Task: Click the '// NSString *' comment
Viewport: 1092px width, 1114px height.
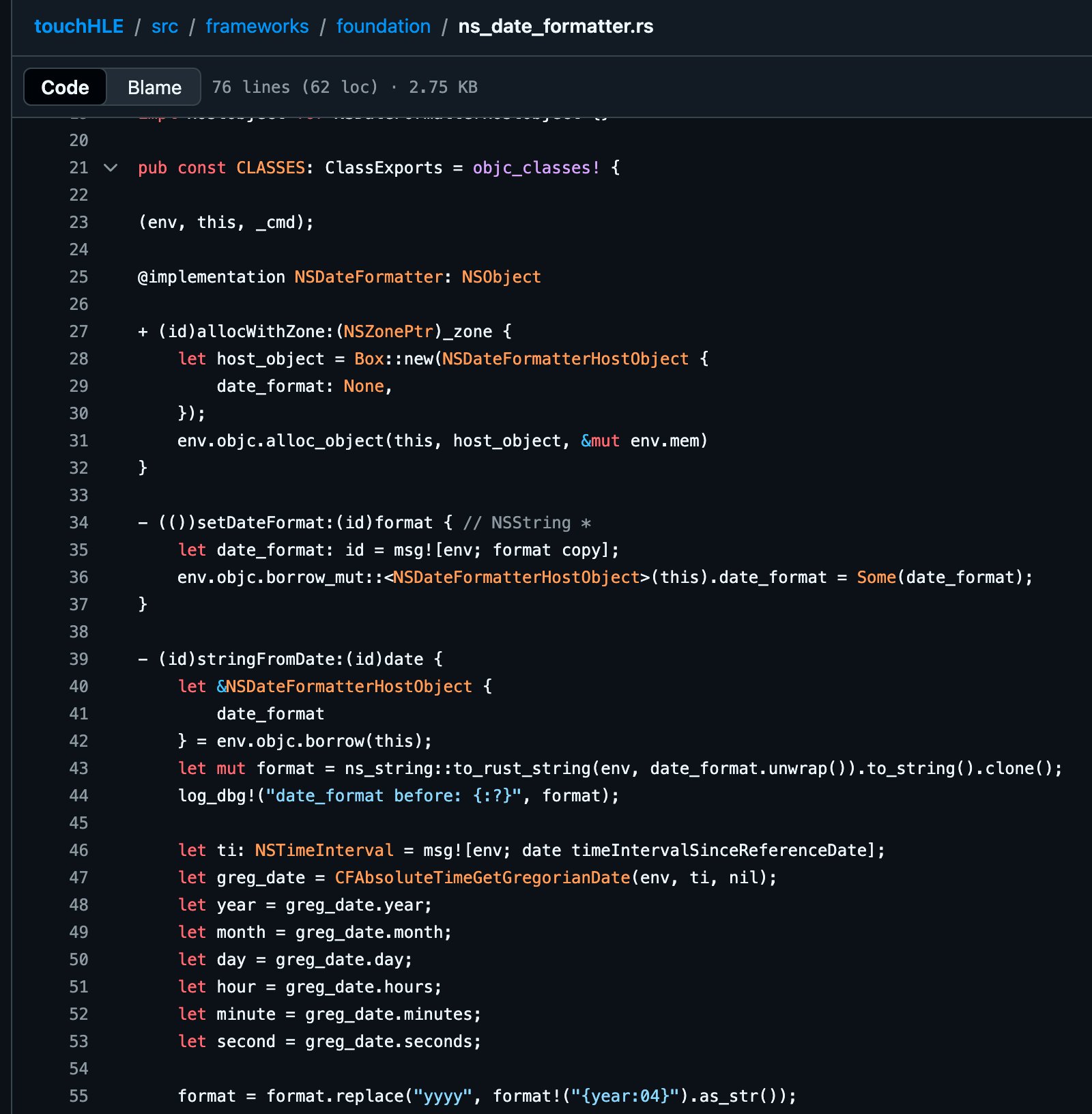Action: coord(528,523)
